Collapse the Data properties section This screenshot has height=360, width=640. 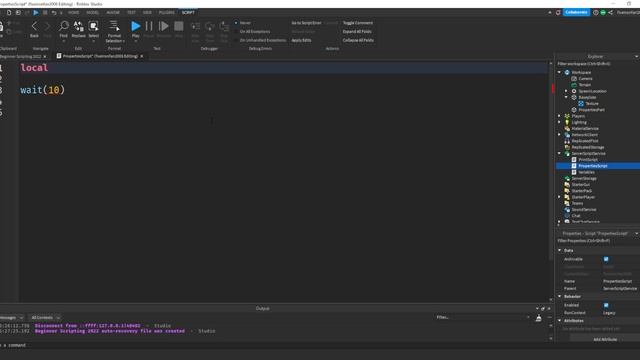[x=560, y=250]
